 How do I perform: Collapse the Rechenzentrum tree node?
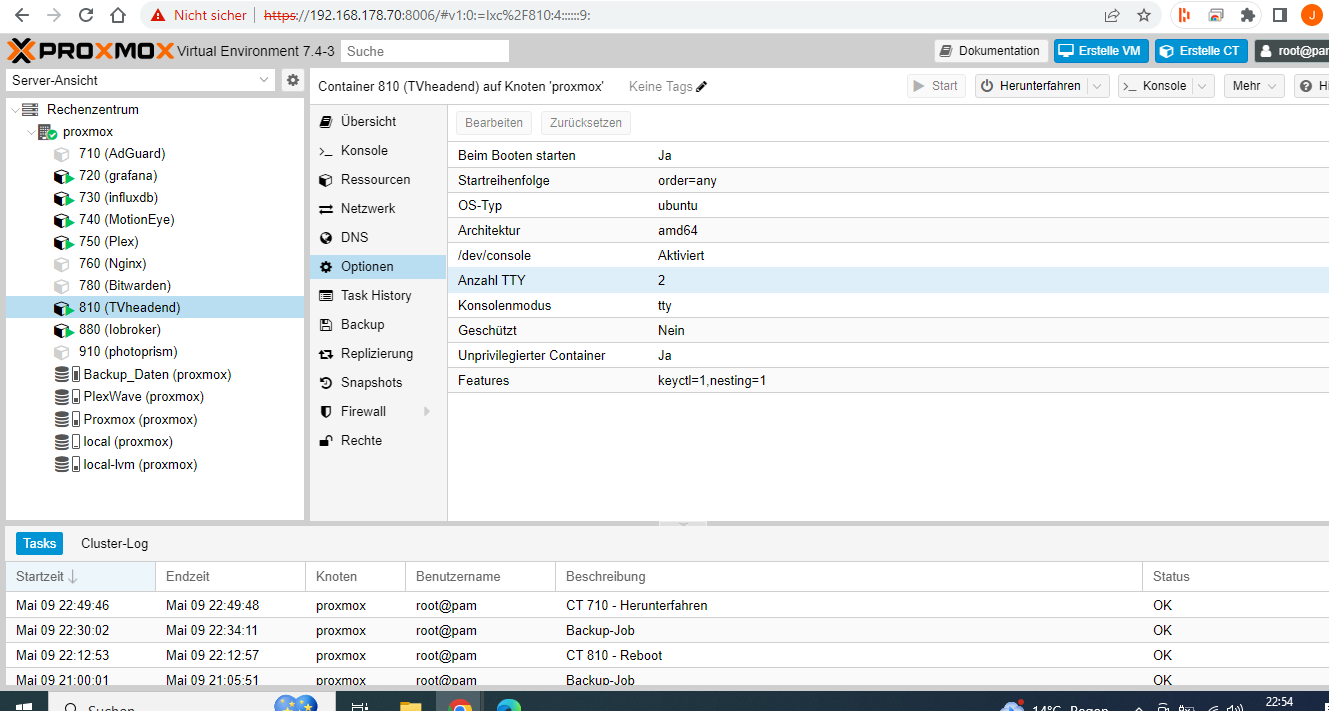click(x=14, y=109)
